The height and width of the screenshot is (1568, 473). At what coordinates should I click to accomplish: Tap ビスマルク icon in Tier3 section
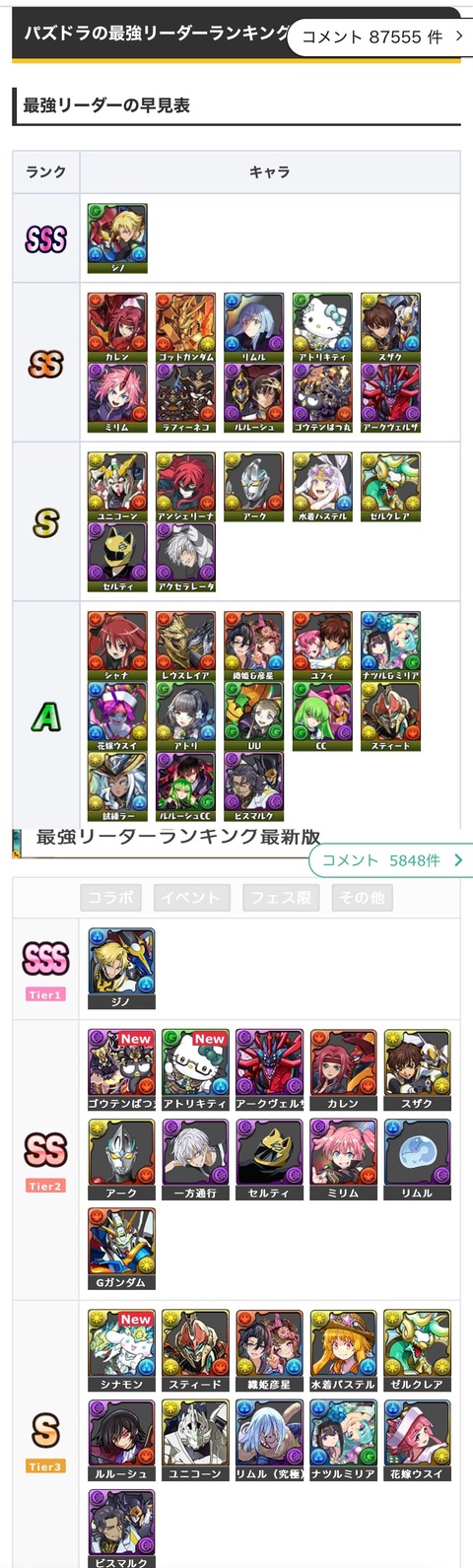pyautogui.click(x=121, y=1529)
